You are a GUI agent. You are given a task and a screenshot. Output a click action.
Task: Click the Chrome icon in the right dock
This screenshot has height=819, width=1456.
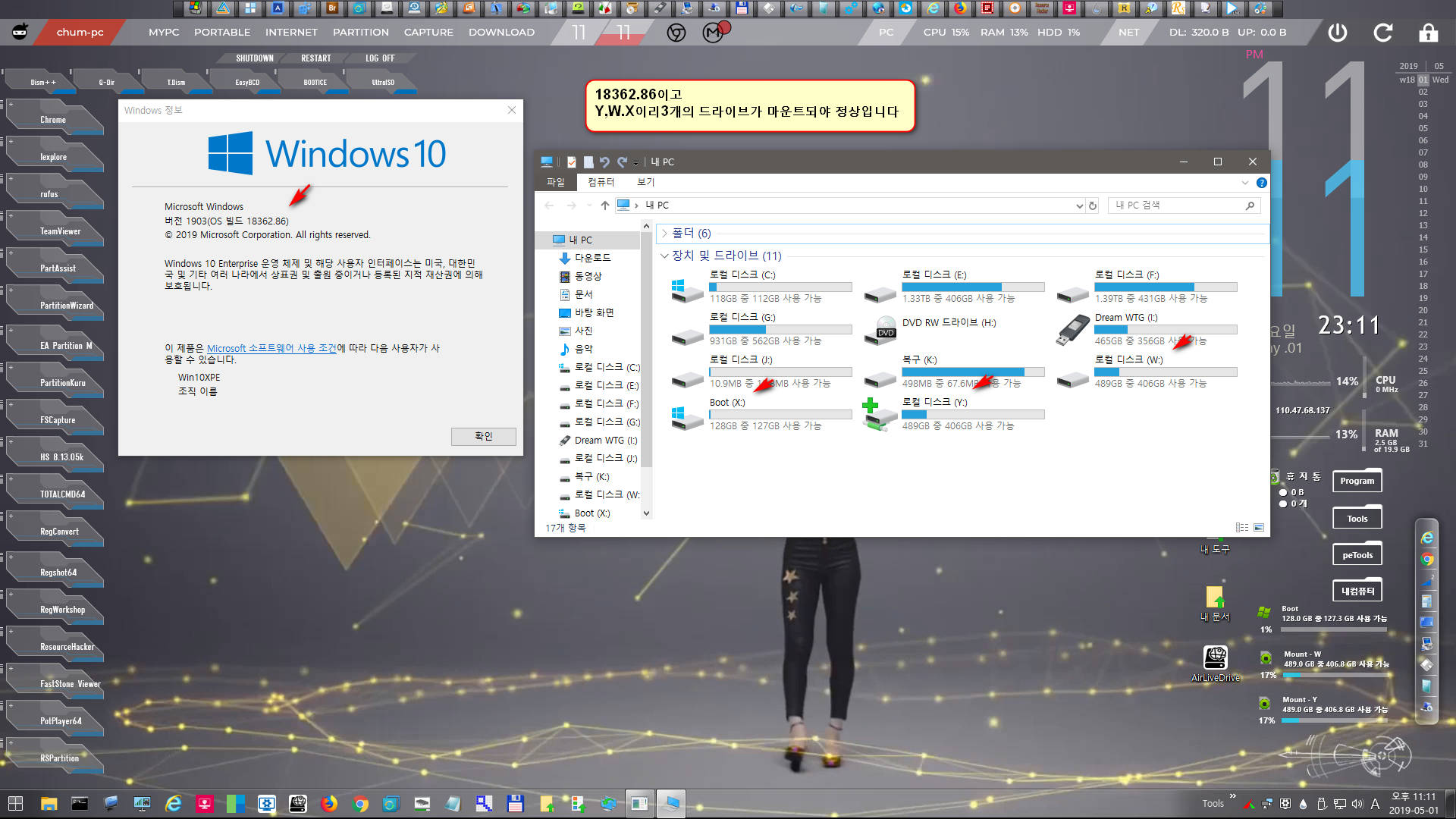coord(1427,560)
